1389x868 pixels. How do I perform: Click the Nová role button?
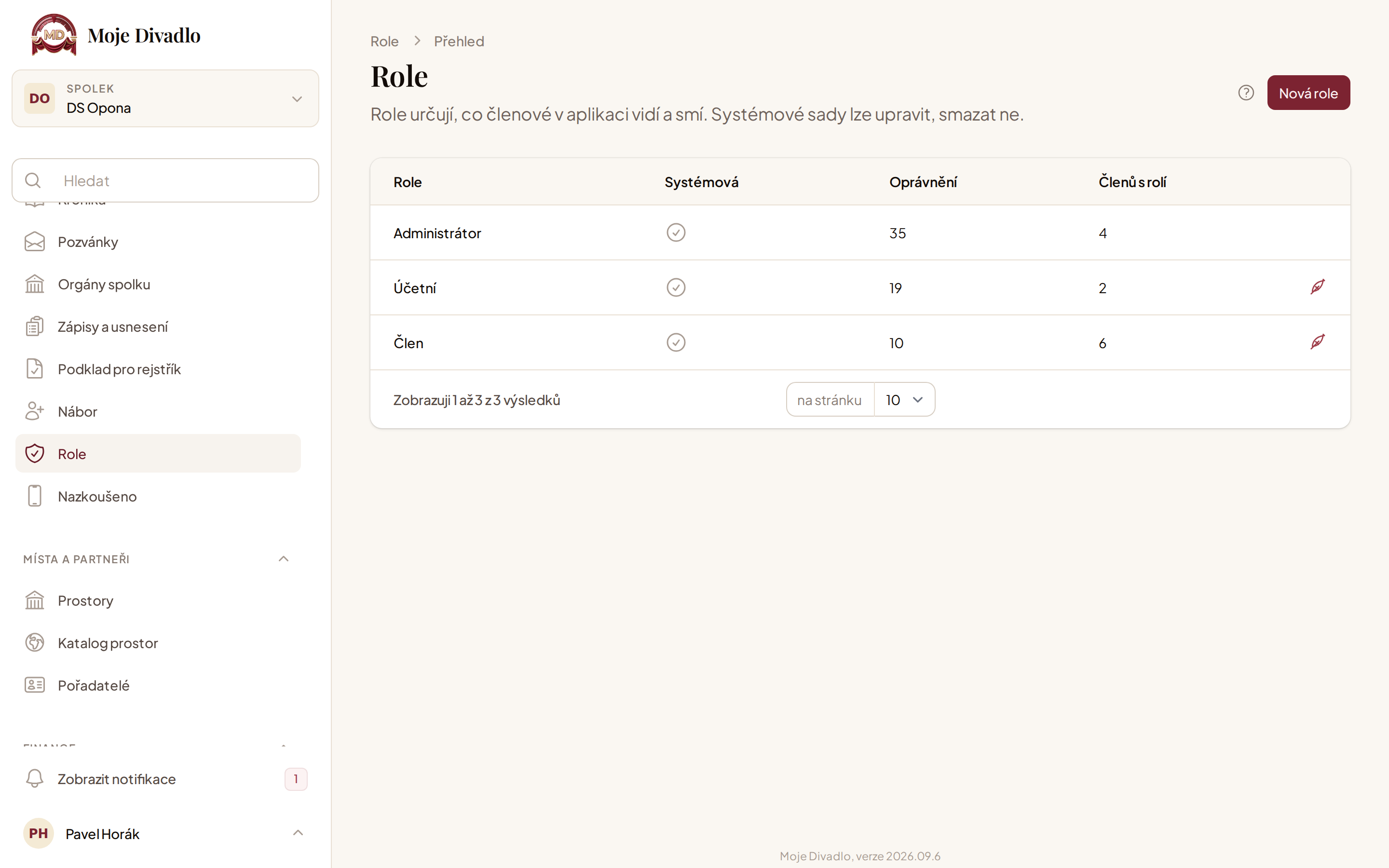pyautogui.click(x=1308, y=93)
